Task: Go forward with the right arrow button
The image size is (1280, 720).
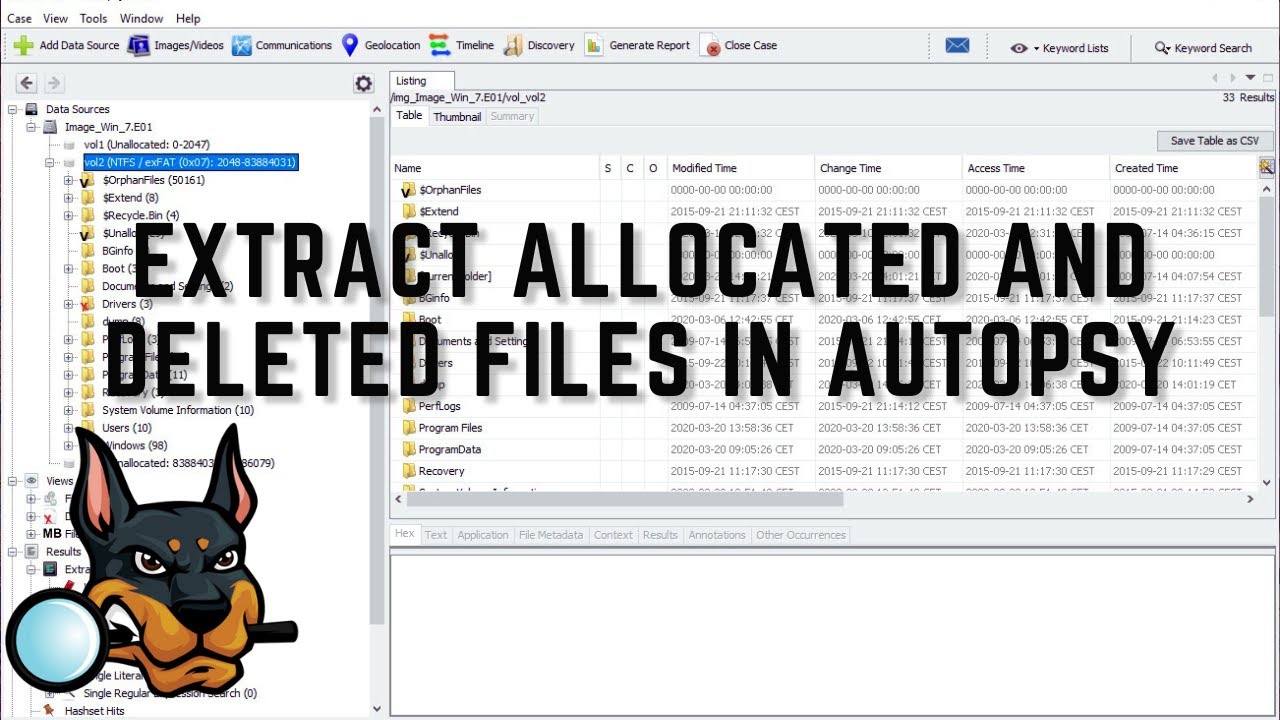Action: 54,84
